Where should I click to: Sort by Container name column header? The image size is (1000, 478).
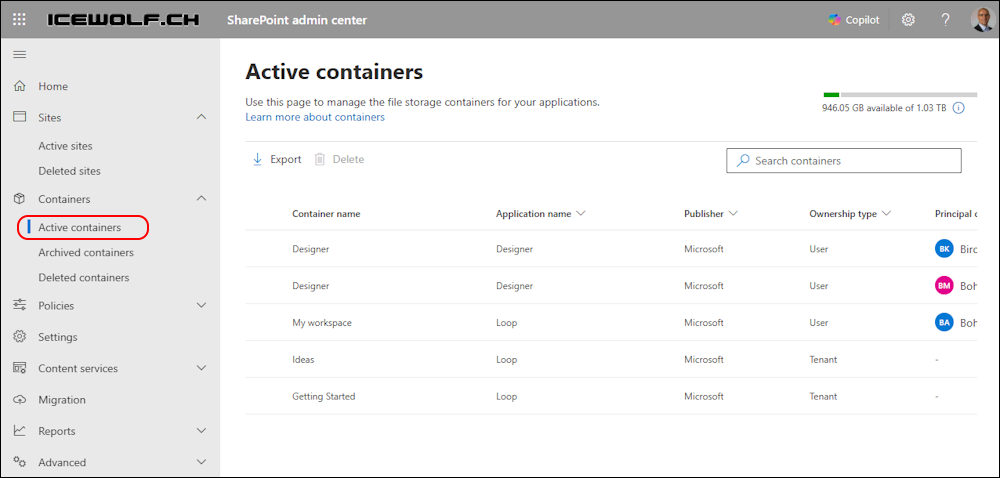(326, 214)
